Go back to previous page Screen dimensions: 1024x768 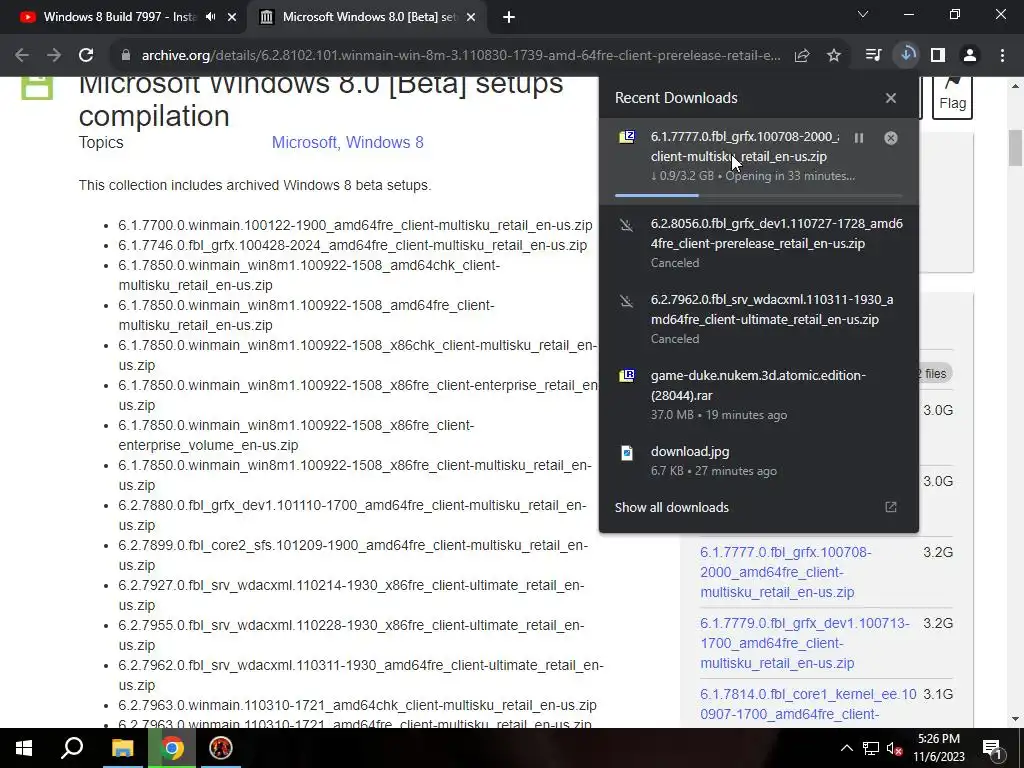point(22,55)
